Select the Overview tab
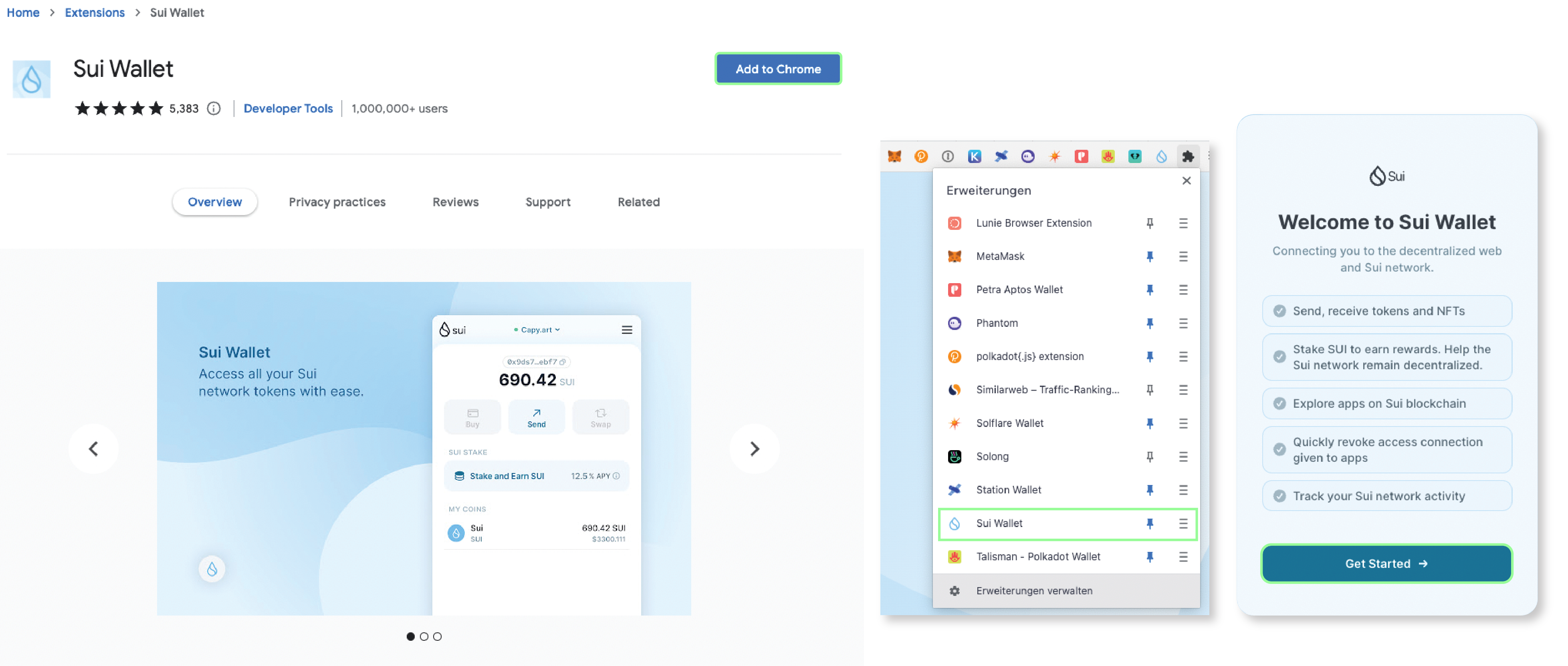The image size is (1568, 666). (x=214, y=202)
